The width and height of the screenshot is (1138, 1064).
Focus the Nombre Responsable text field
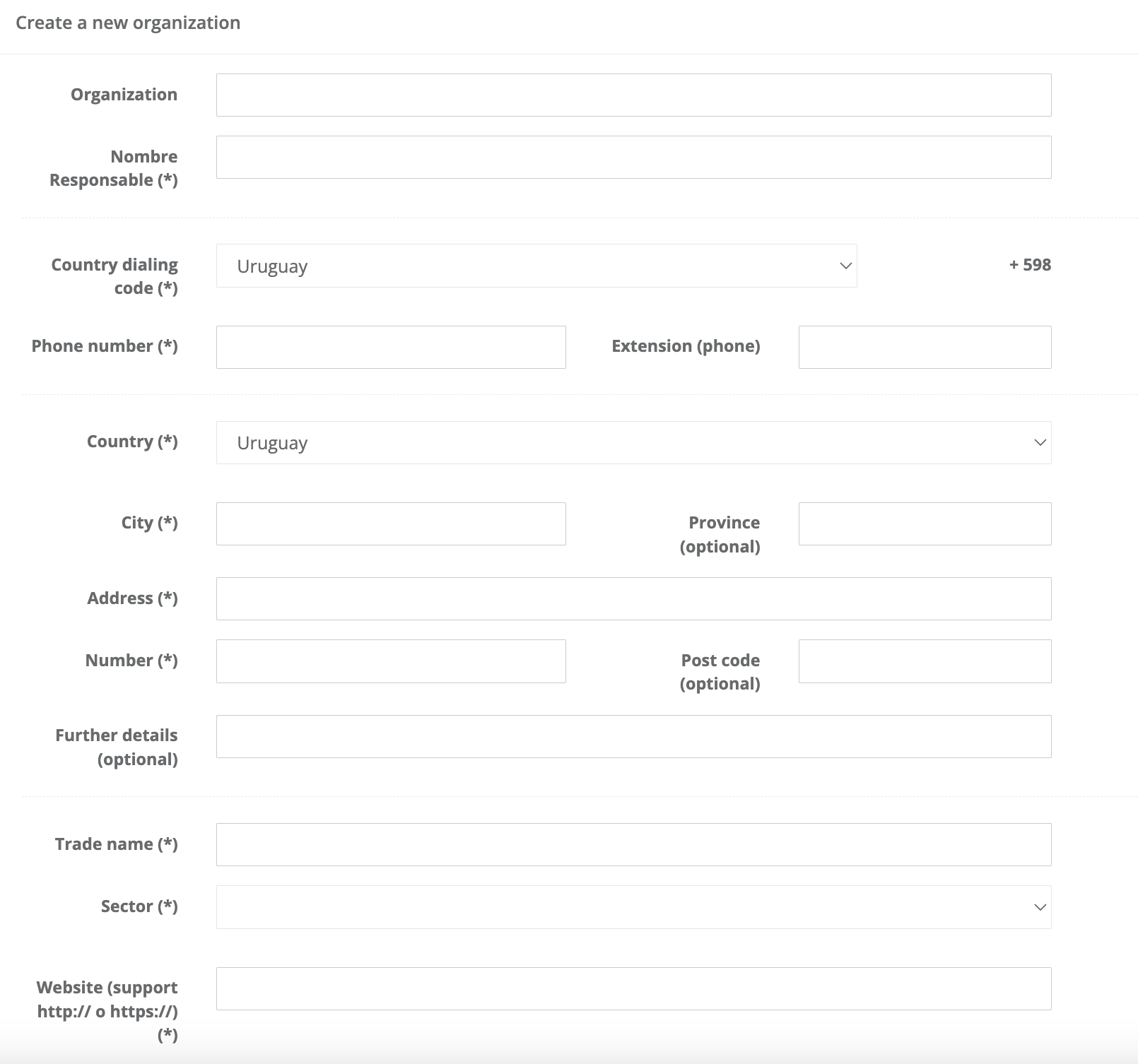tap(633, 158)
